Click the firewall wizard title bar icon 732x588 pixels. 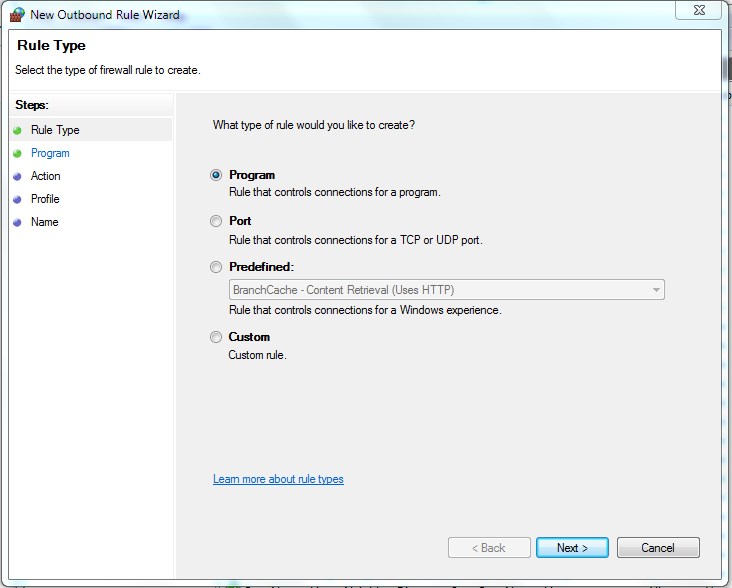pos(18,14)
